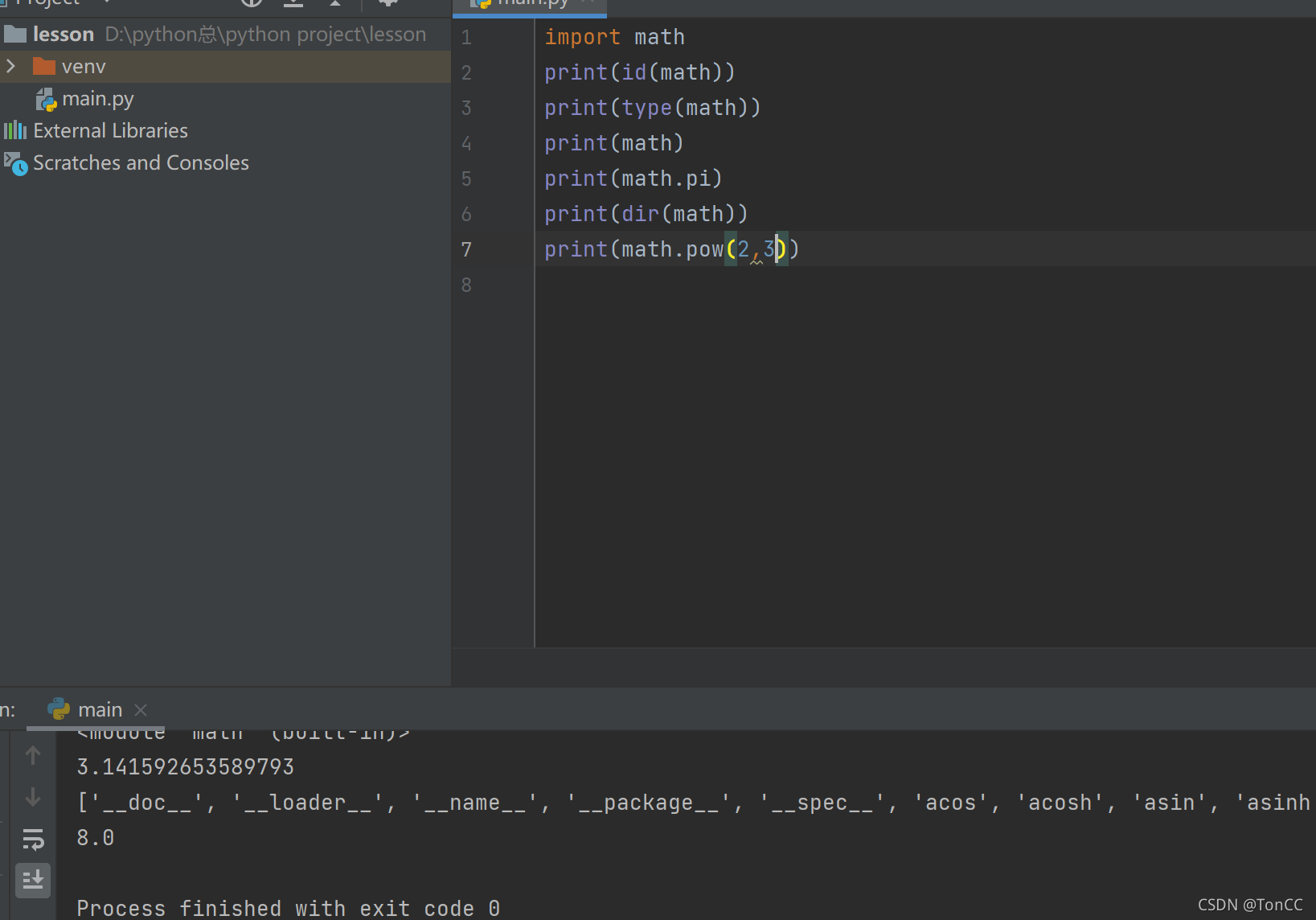Click the print(type(math)) code line
The height and width of the screenshot is (920, 1316).
coord(653,108)
